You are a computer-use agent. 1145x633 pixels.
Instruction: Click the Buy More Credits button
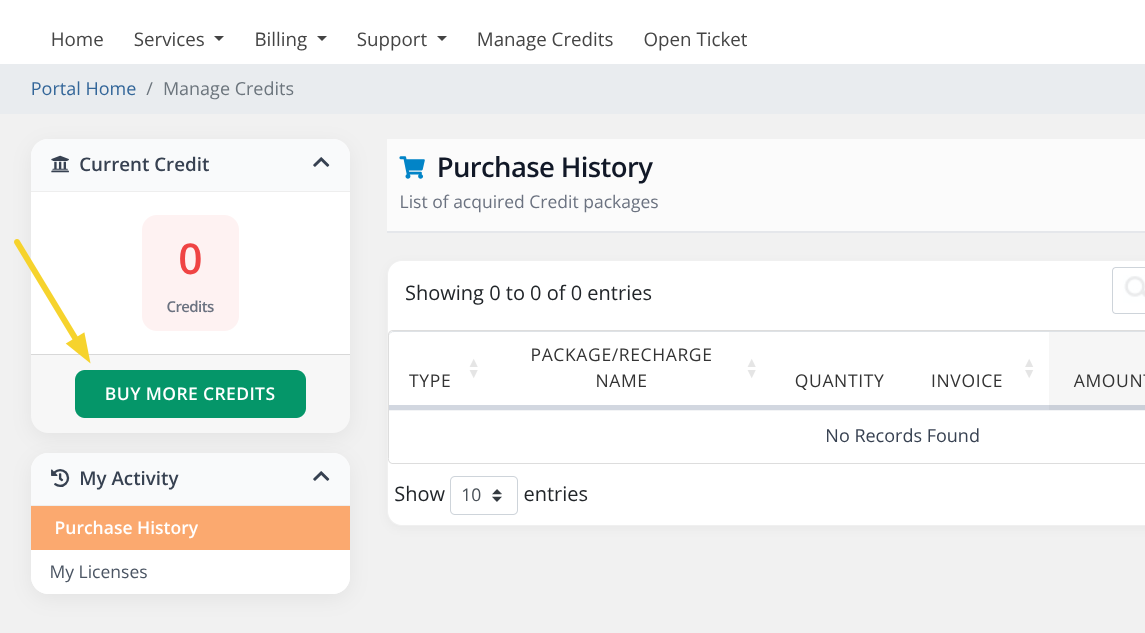(190, 393)
